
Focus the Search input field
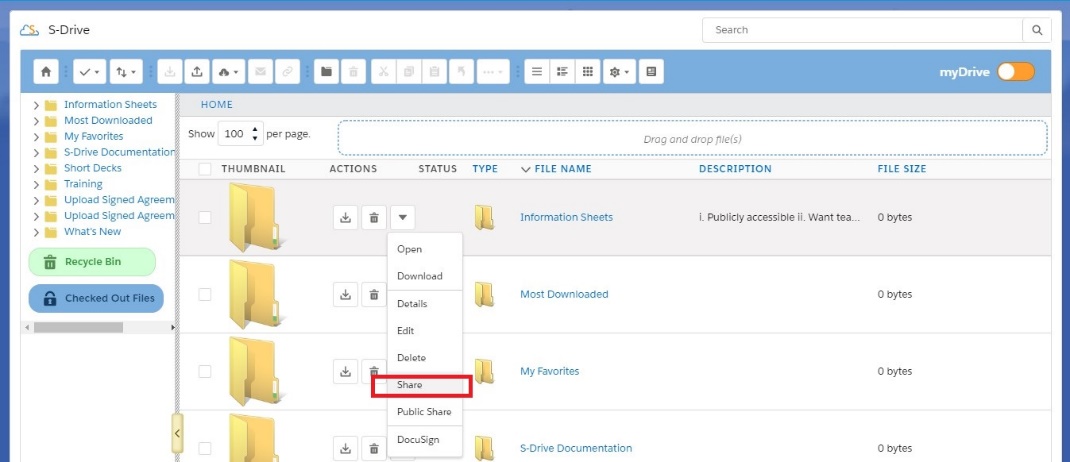click(863, 30)
